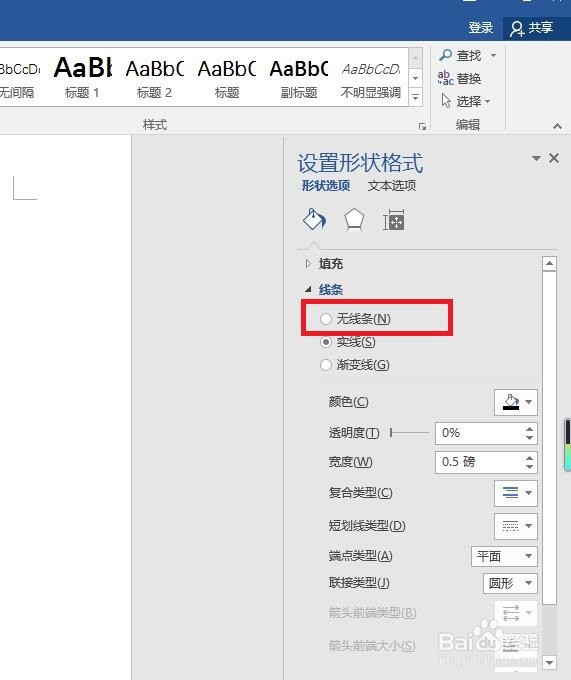Apply the Subtitle (副标题) style

(299, 78)
